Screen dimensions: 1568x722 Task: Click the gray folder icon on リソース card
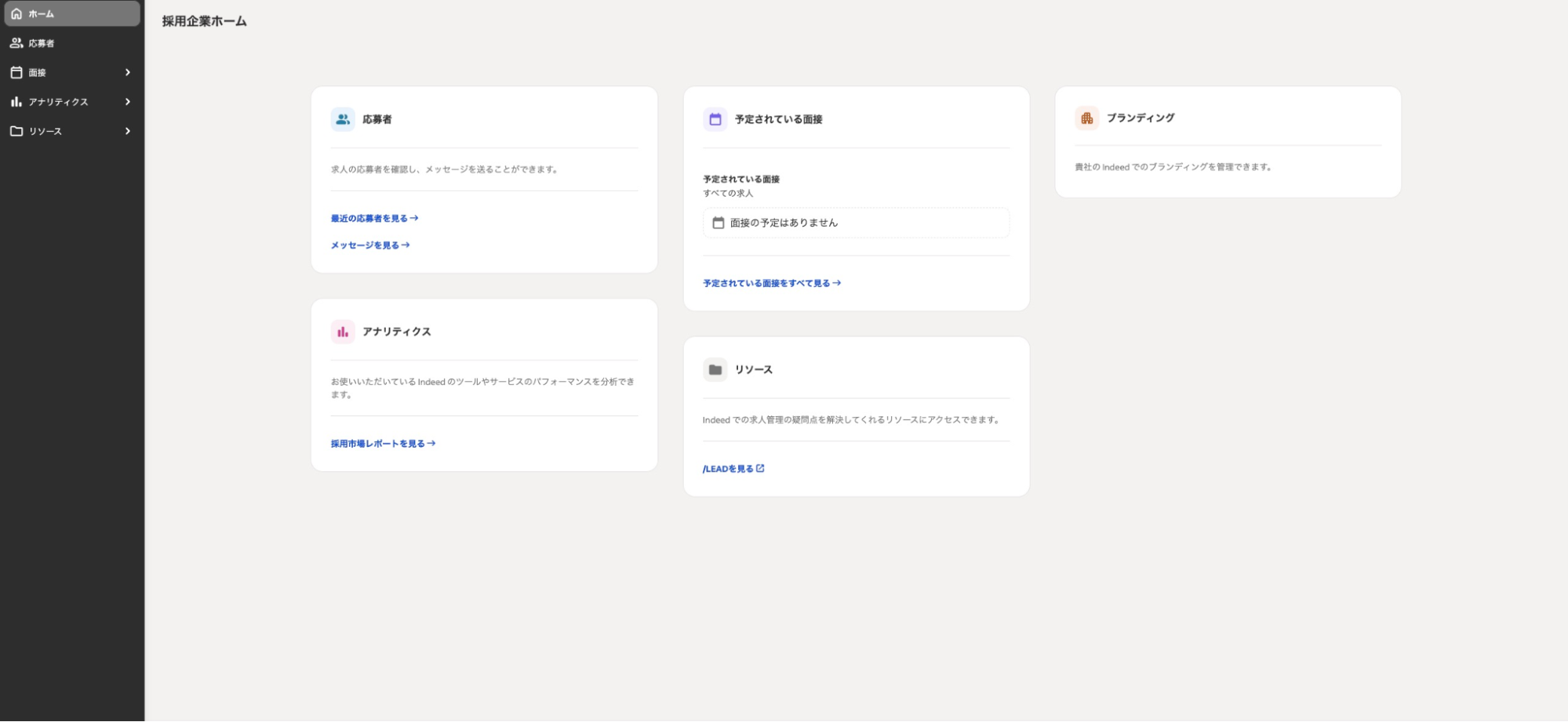tap(715, 369)
